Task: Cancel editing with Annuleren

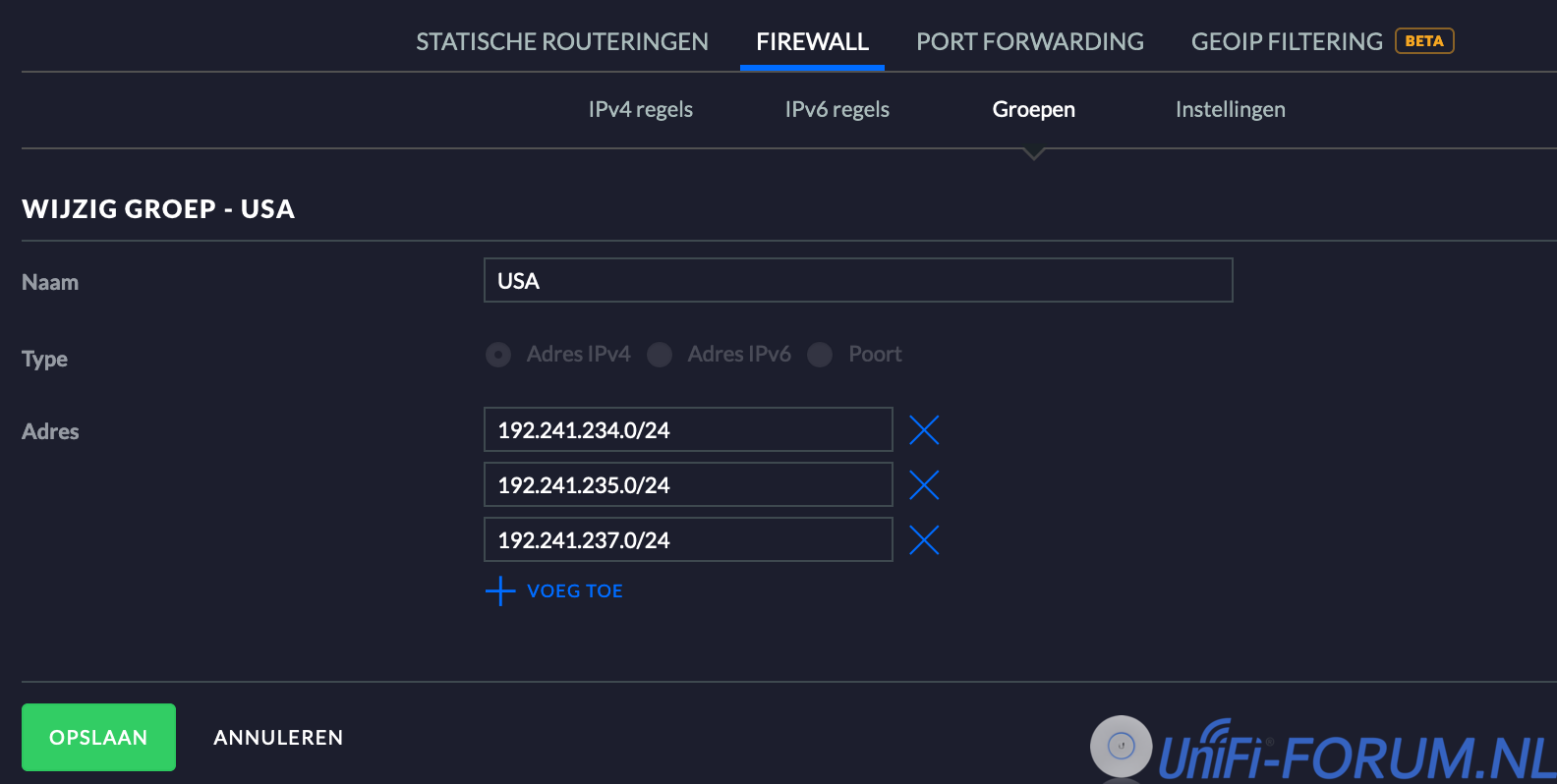Action: pyautogui.click(x=278, y=737)
